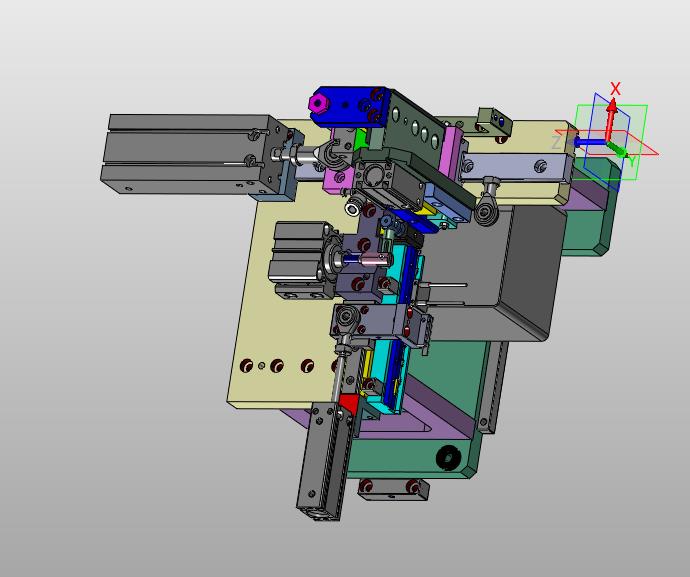Select the large dark grey box housing
The height and width of the screenshot is (577, 690).
pyautogui.click(x=493, y=273)
